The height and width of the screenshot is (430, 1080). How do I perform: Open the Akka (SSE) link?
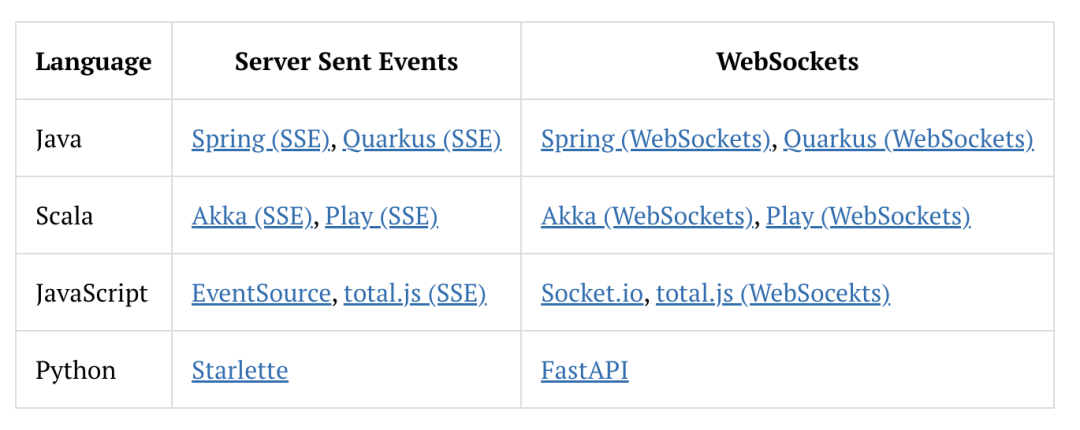(252, 216)
